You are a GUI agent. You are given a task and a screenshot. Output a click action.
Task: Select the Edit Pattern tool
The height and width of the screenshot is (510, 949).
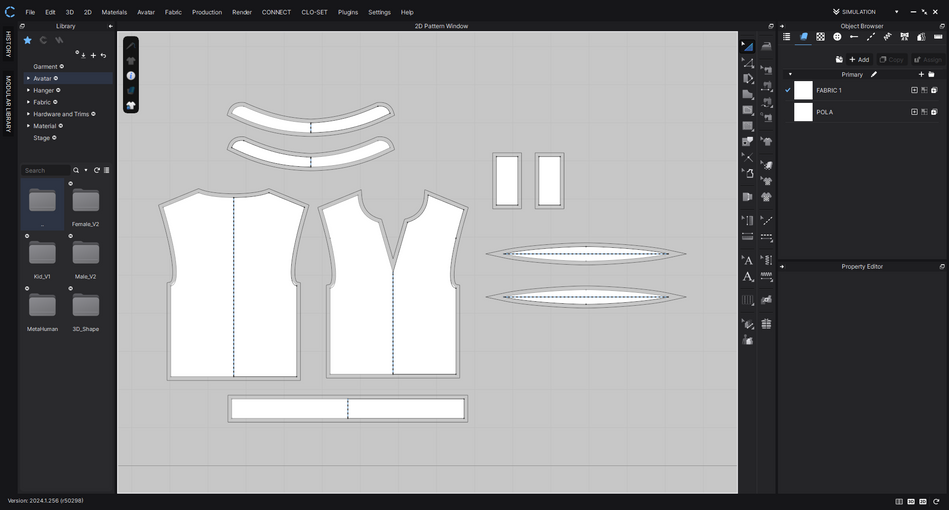pos(748,63)
